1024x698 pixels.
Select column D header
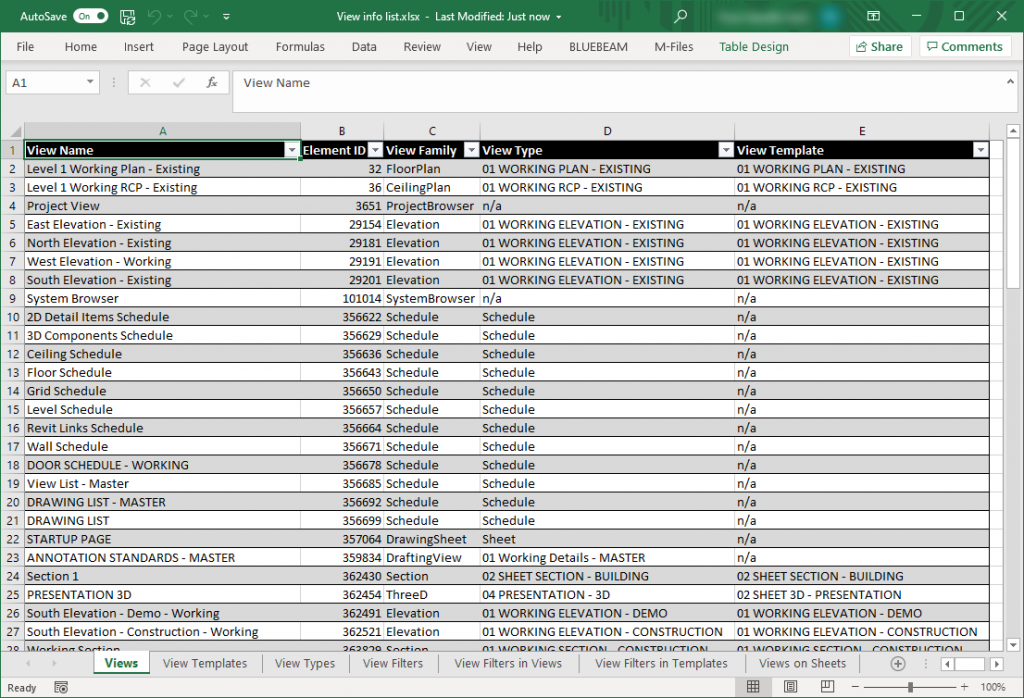607,131
